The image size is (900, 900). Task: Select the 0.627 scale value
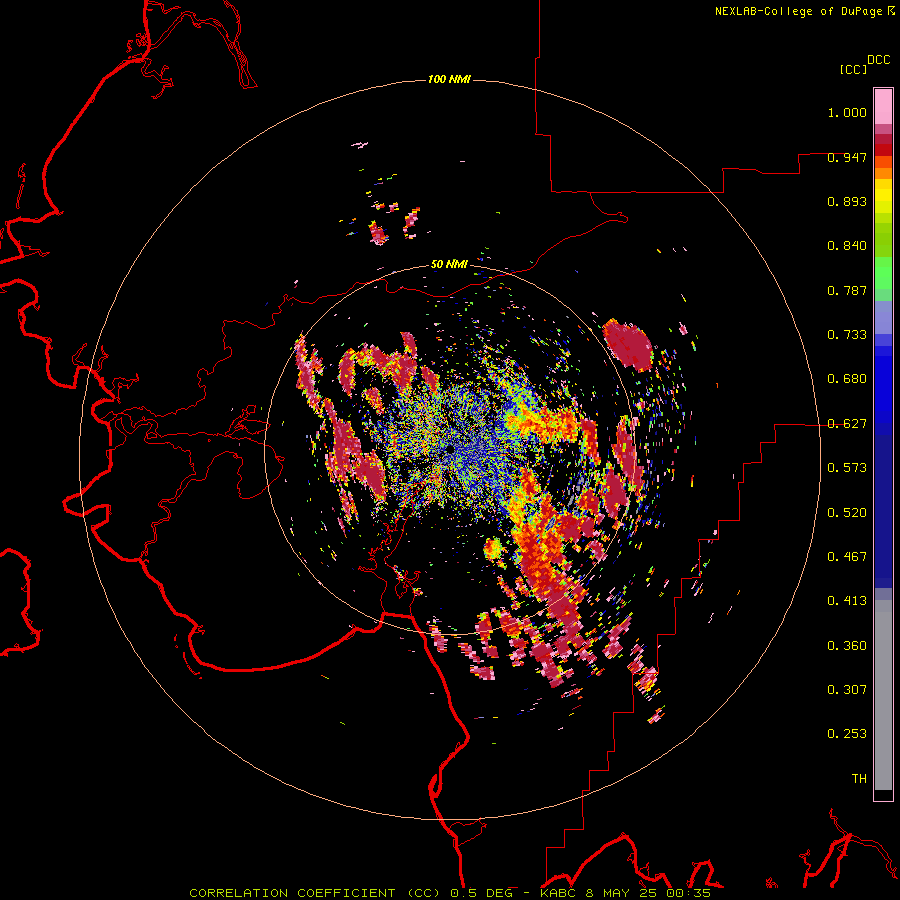(847, 424)
